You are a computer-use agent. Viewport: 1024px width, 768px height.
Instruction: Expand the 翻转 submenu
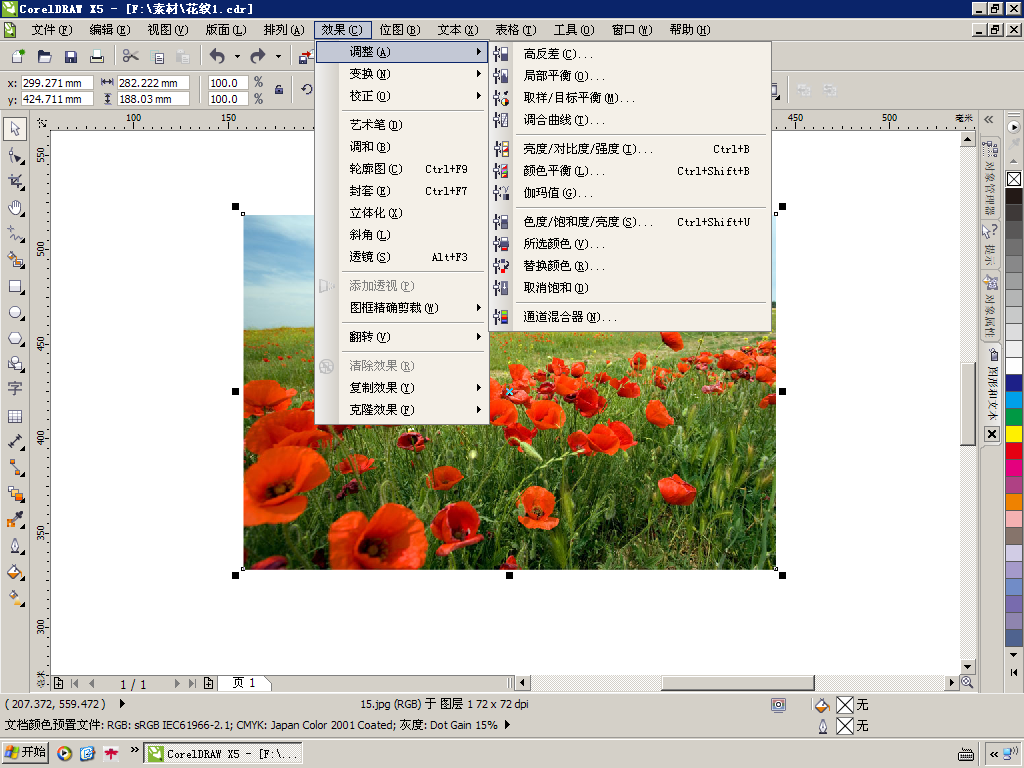(x=402, y=337)
